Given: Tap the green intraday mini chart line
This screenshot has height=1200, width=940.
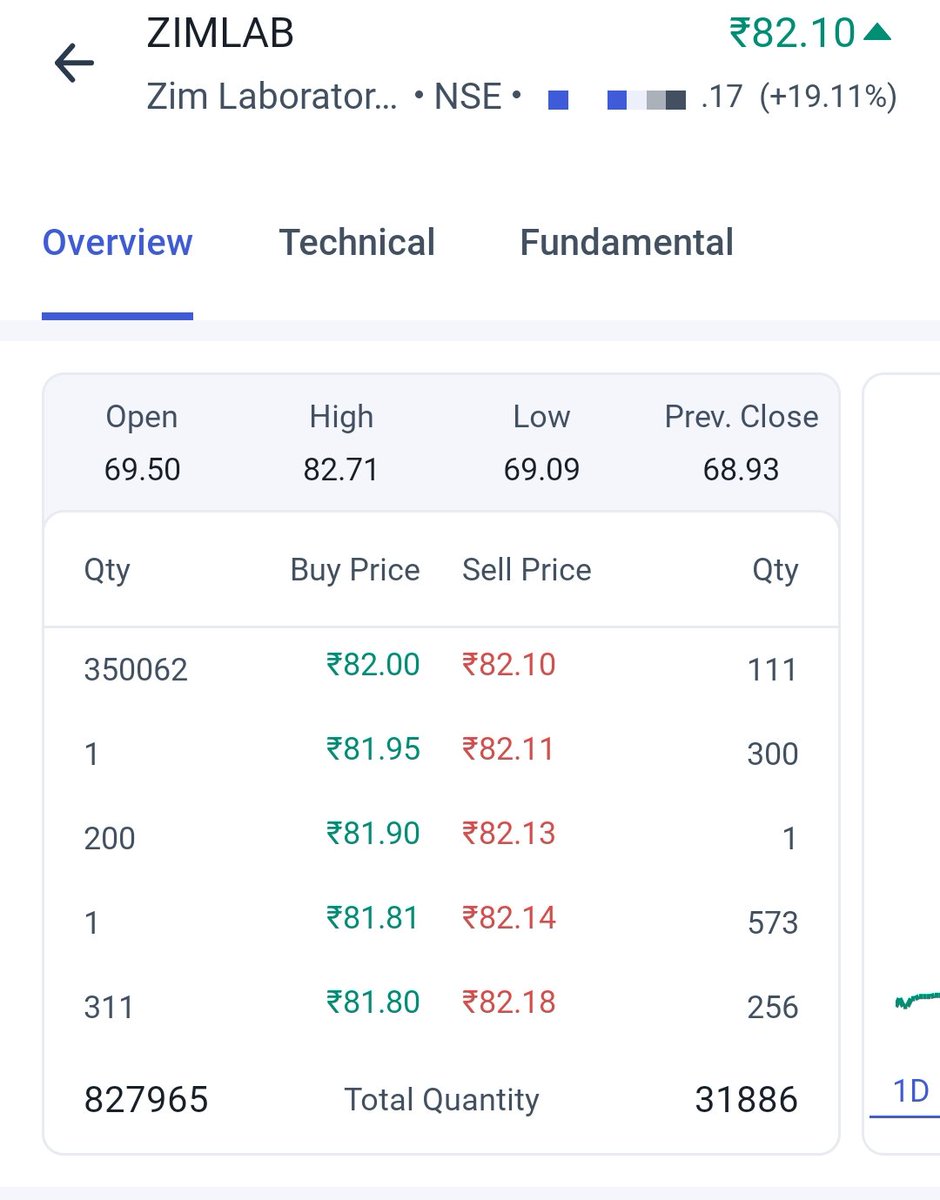Looking at the screenshot, I should click(917, 998).
